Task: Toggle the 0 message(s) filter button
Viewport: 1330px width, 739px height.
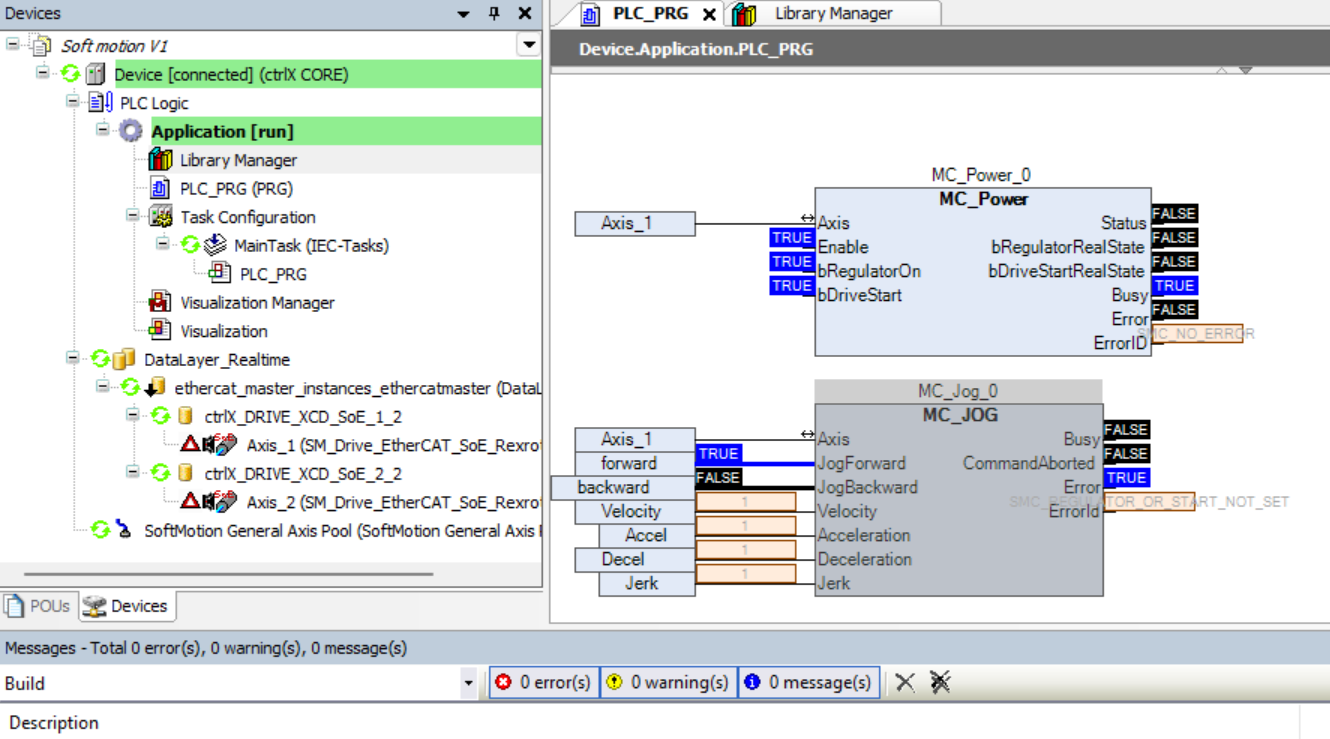Action: (808, 682)
